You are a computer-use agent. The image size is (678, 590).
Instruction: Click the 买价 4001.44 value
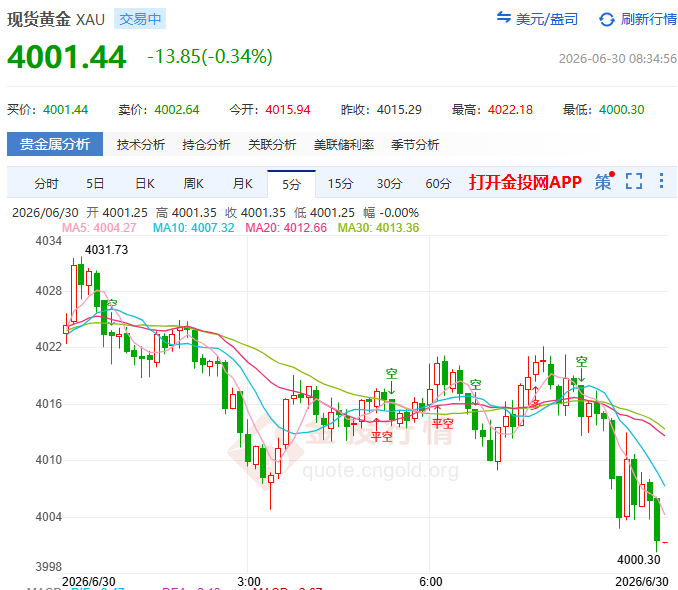[65, 110]
